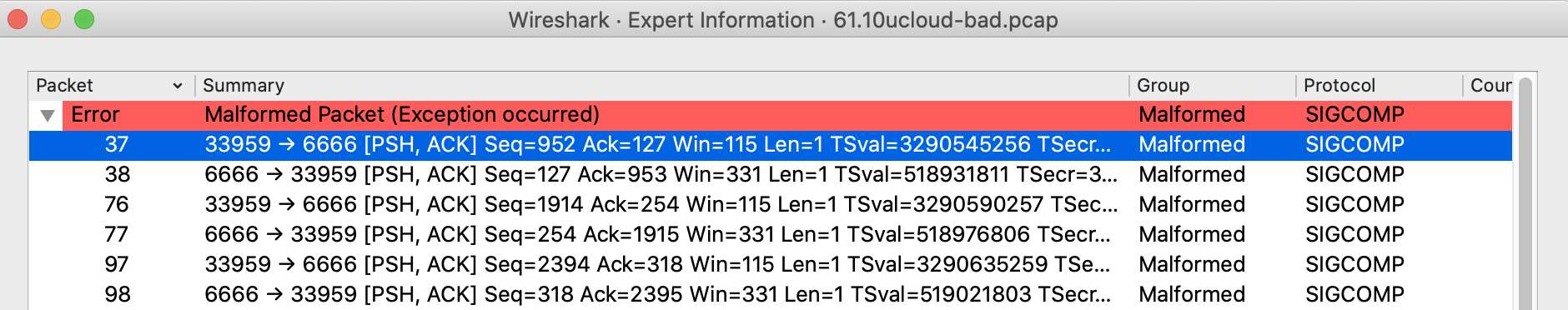The height and width of the screenshot is (310, 1568).
Task: Click the Count column header
Action: [1489, 85]
